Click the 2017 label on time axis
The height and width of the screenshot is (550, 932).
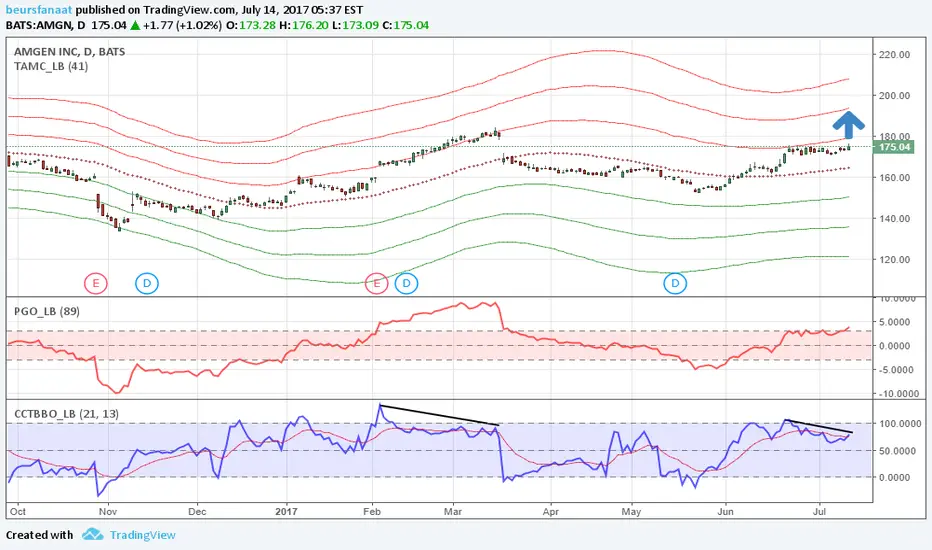pos(286,511)
